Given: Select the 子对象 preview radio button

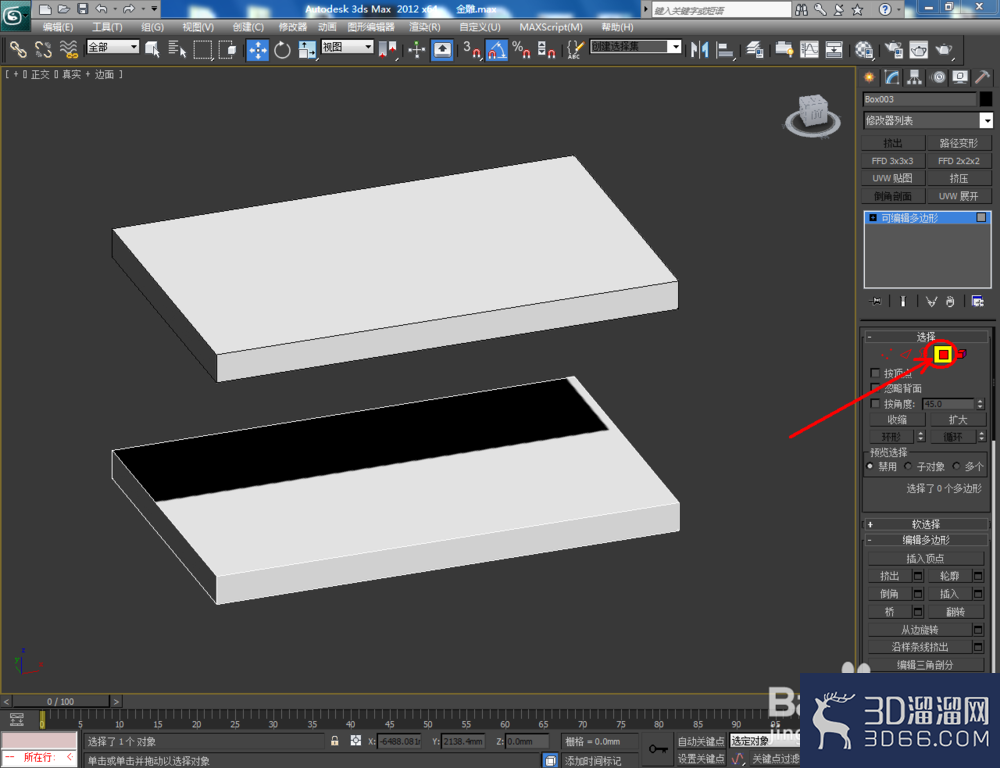Looking at the screenshot, I should [908, 466].
